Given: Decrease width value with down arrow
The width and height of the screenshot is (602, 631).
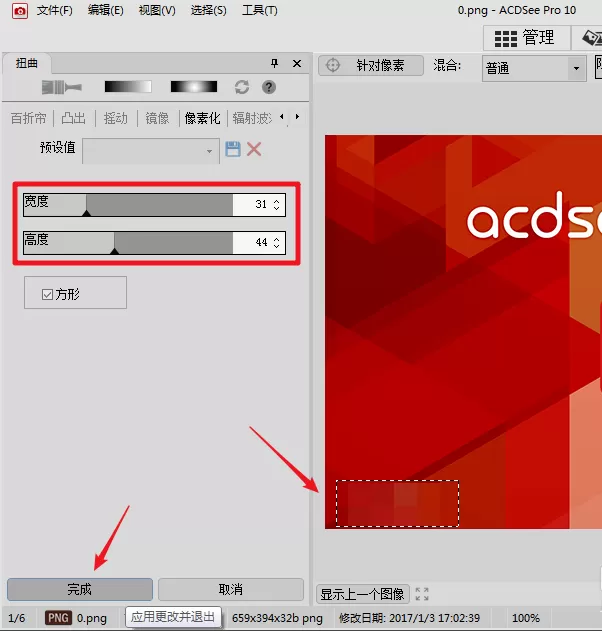Looking at the screenshot, I should [x=276, y=208].
